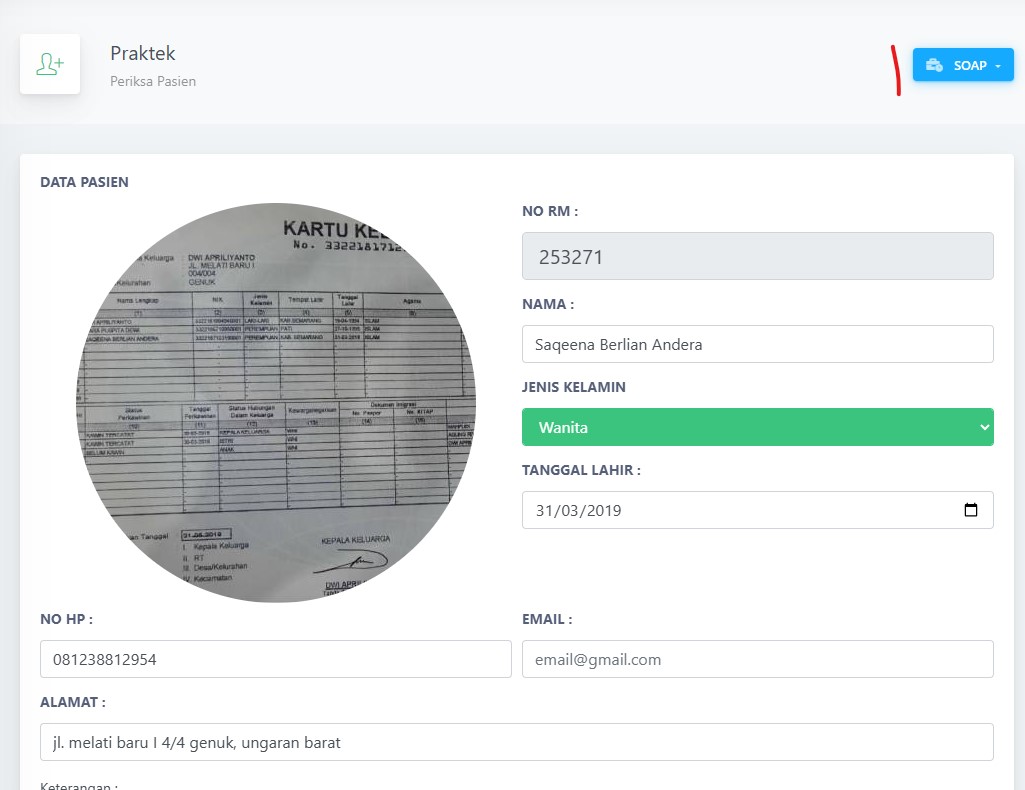This screenshot has width=1025, height=790.
Task: Click the Kartu Keluarga patient photo
Action: 276,402
